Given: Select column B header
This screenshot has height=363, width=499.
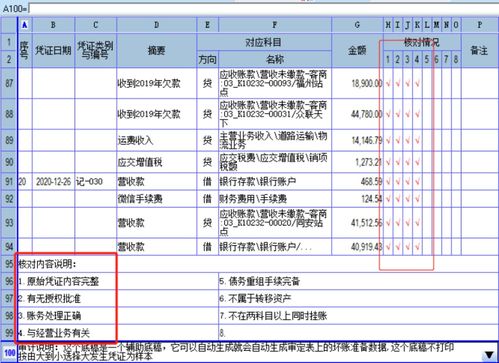Looking at the screenshot, I should pos(53,25).
